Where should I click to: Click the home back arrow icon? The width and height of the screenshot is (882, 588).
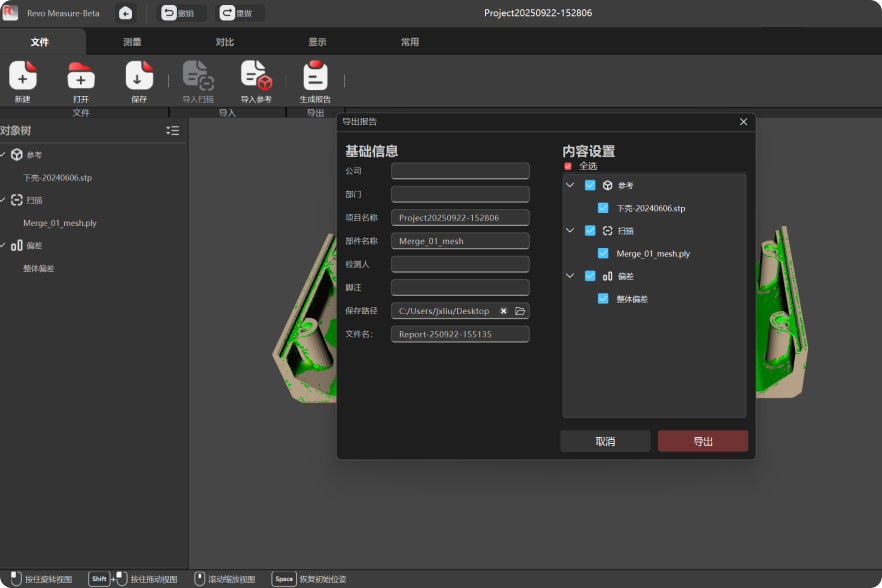(x=125, y=13)
